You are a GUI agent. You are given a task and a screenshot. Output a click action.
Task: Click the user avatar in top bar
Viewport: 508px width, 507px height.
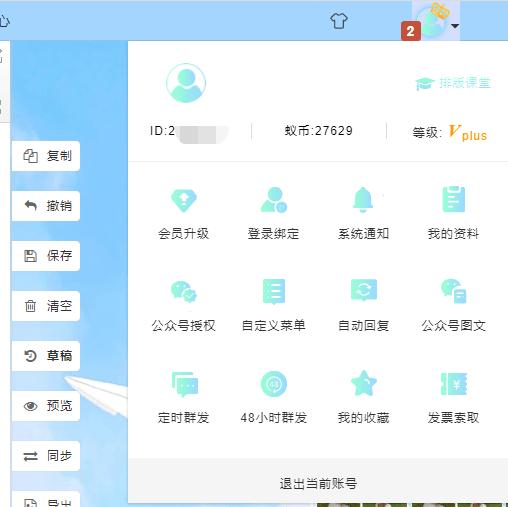pyautogui.click(x=432, y=21)
